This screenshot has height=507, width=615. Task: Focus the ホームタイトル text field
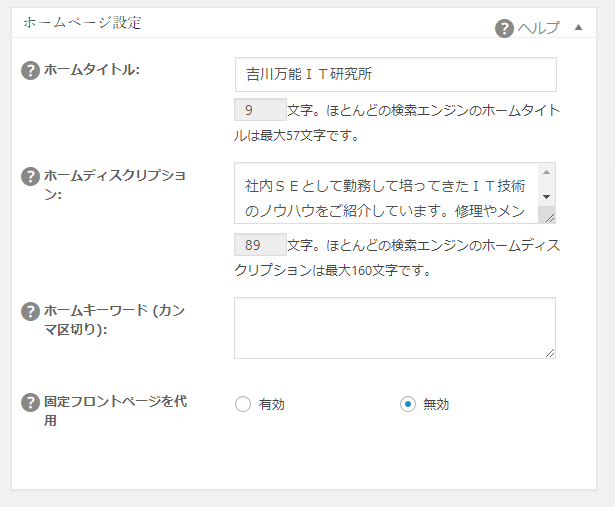coord(395,74)
